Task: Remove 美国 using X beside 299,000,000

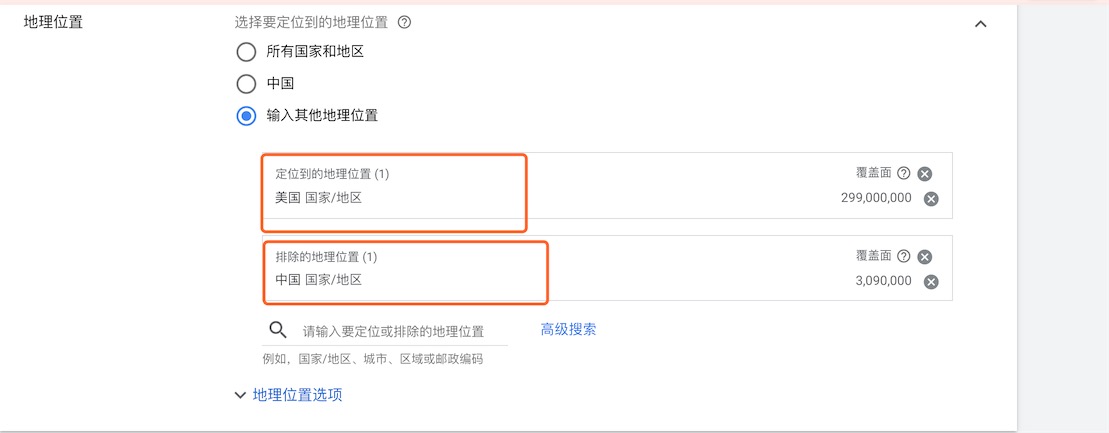Action: pyautogui.click(x=931, y=199)
